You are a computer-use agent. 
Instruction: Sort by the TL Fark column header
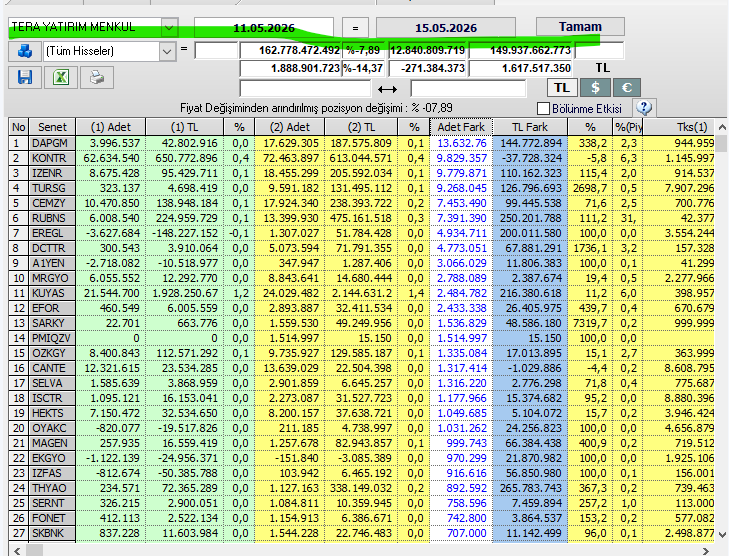pos(530,127)
